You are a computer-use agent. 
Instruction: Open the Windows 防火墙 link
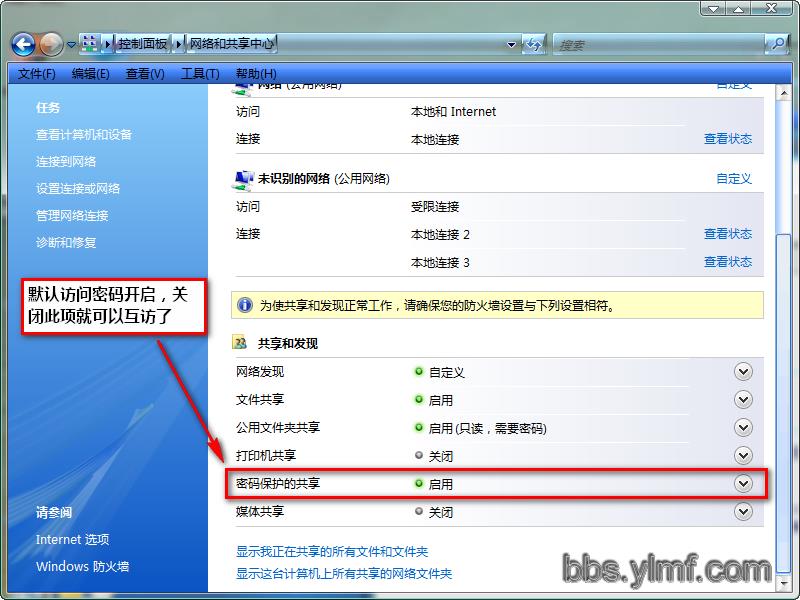coord(82,566)
